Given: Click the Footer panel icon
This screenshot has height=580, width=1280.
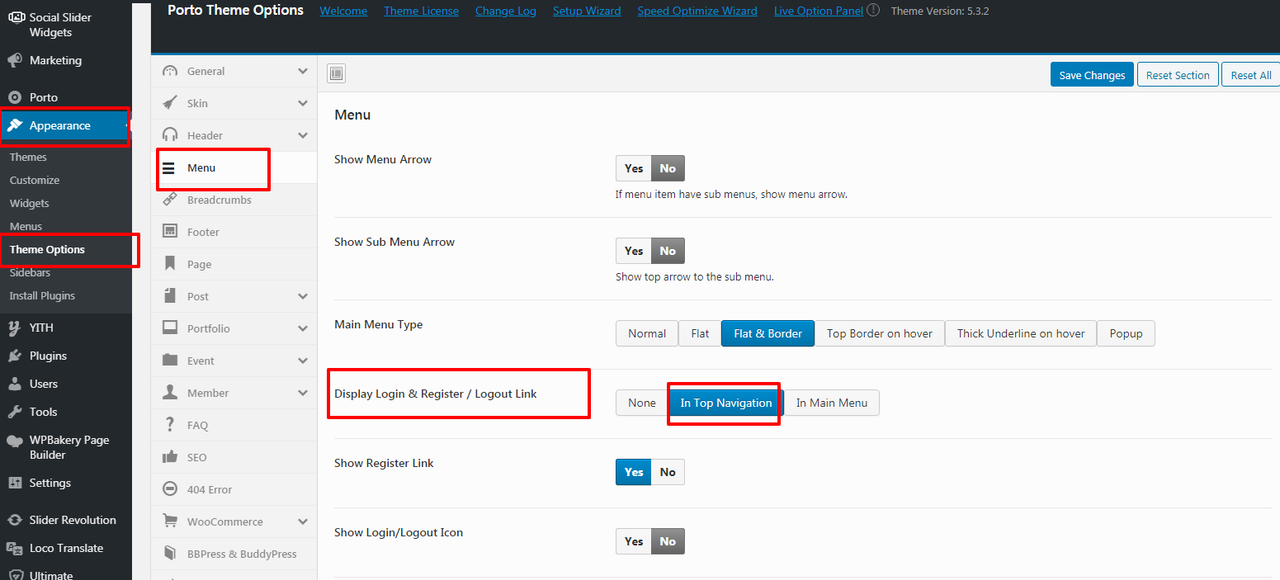Looking at the screenshot, I should [x=169, y=232].
